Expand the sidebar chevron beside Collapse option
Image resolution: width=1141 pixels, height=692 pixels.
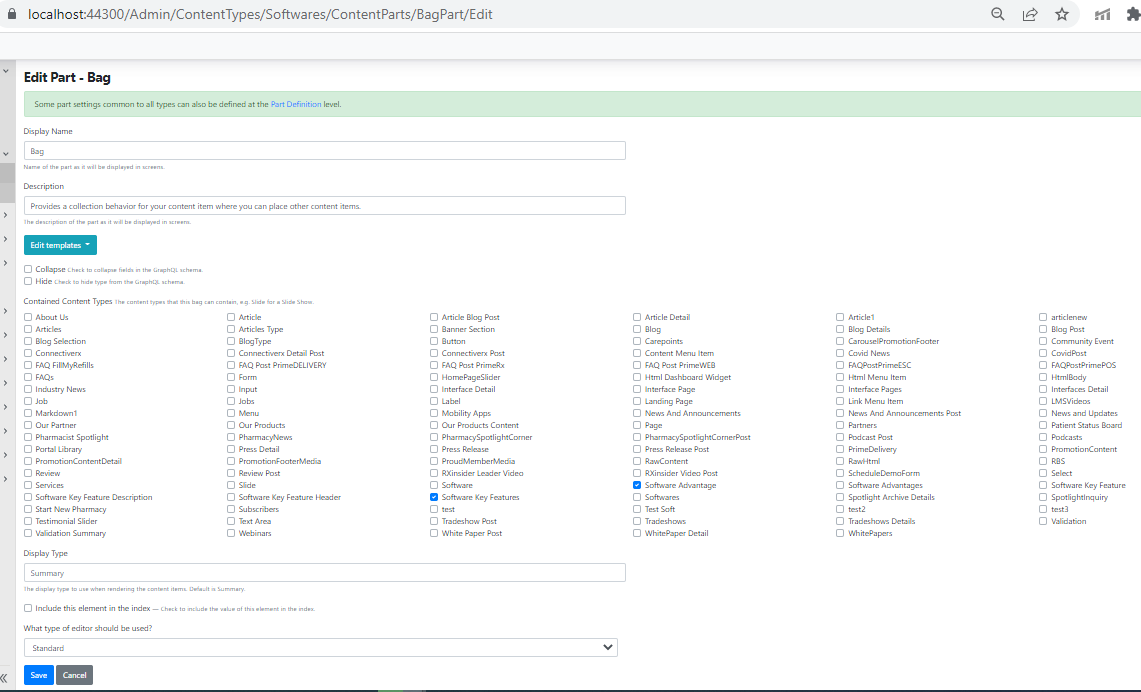pos(5,263)
